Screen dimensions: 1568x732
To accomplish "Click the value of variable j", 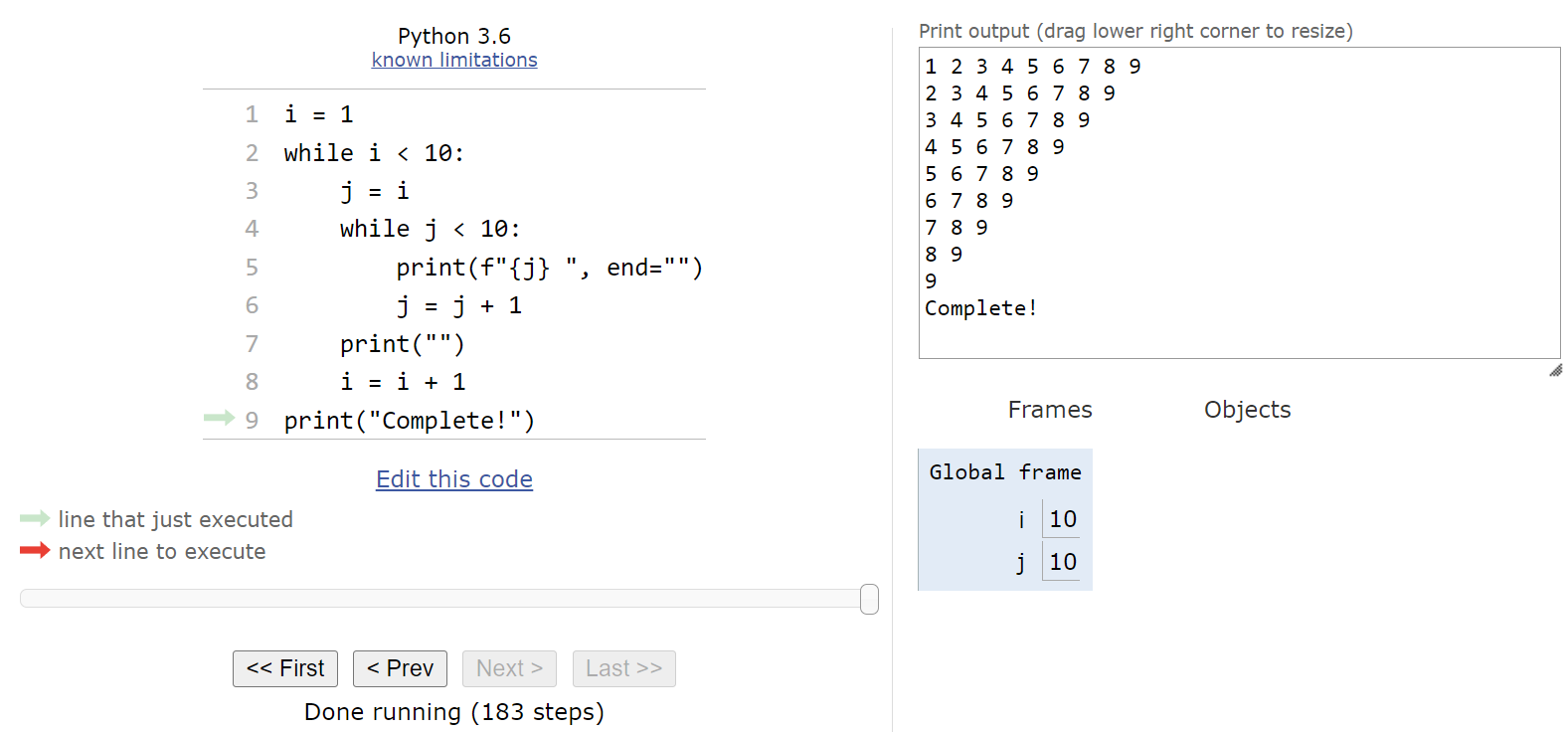I will (x=1063, y=562).
